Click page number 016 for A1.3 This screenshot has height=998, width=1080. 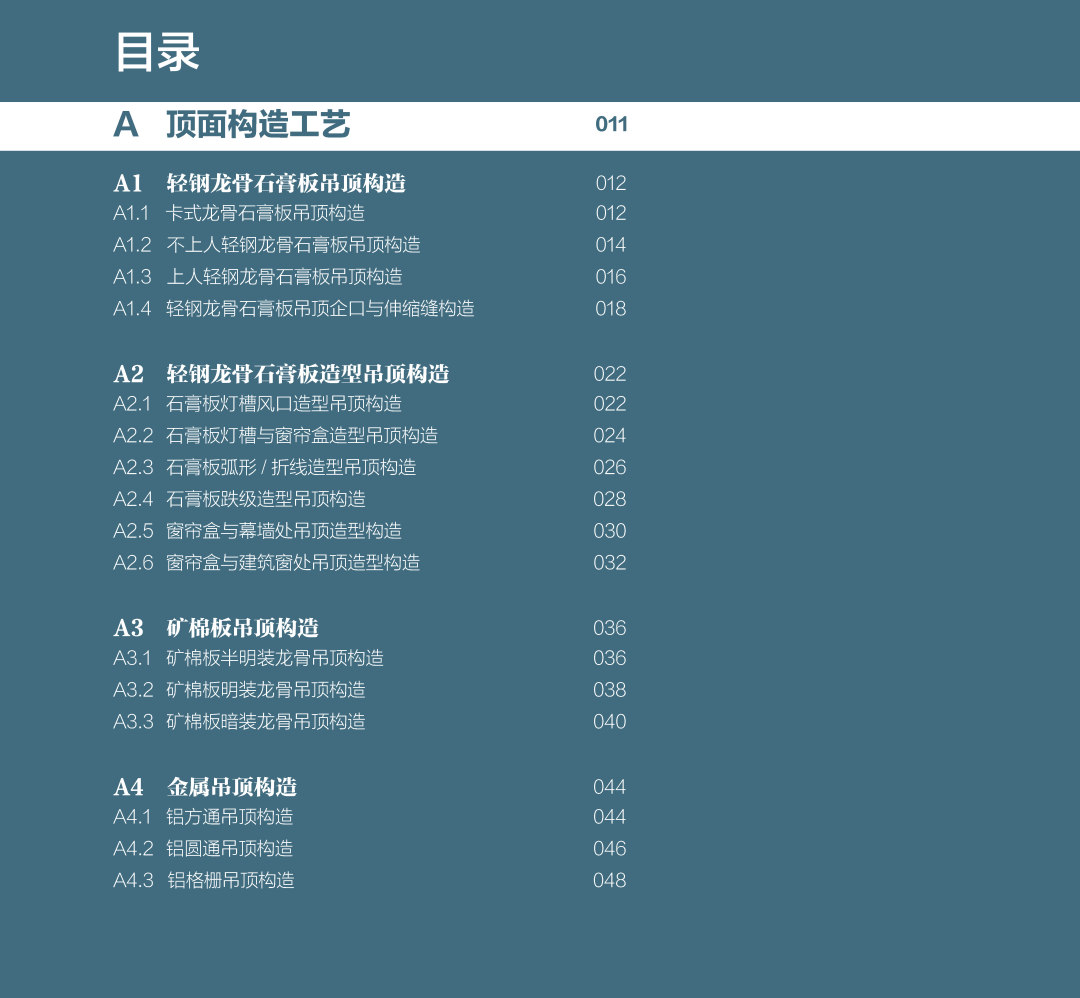pyautogui.click(x=610, y=277)
